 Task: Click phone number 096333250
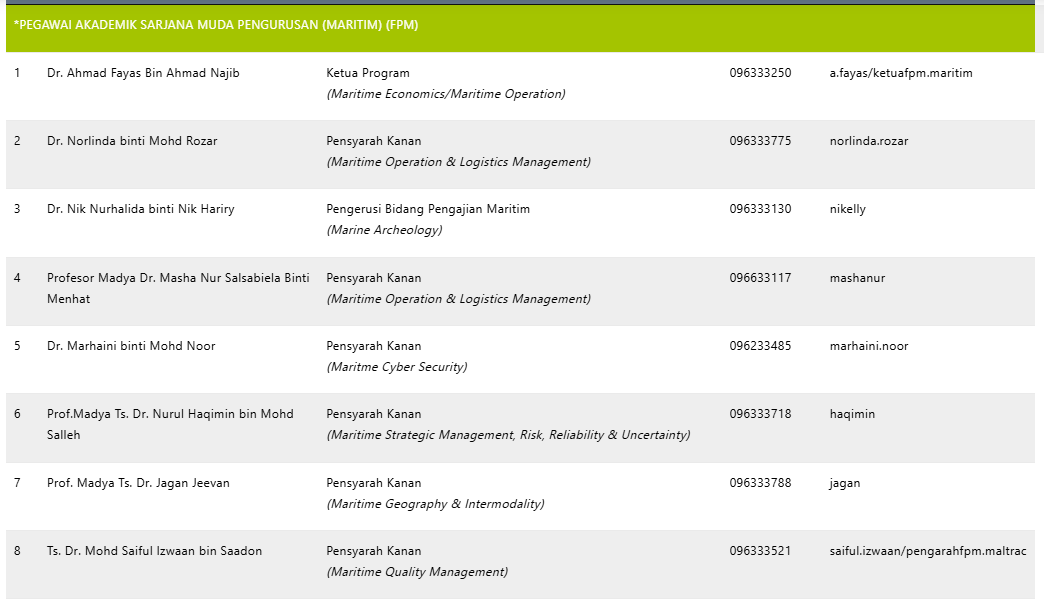[760, 73]
